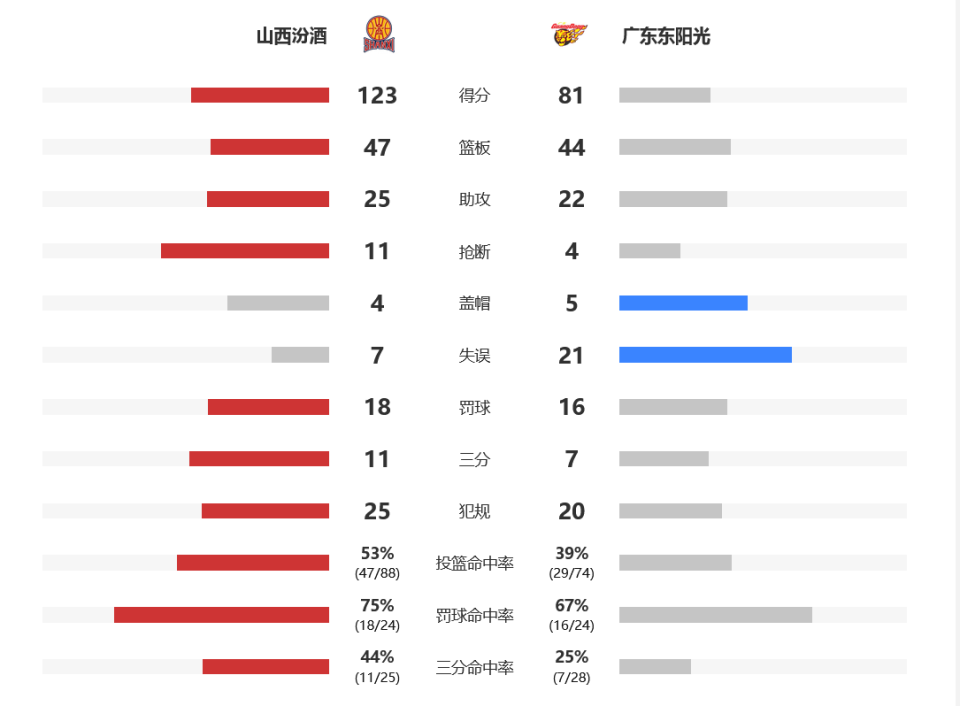Click the blue 盖帽 bar for Guangdong
The height and width of the screenshot is (706, 960).
[683, 303]
